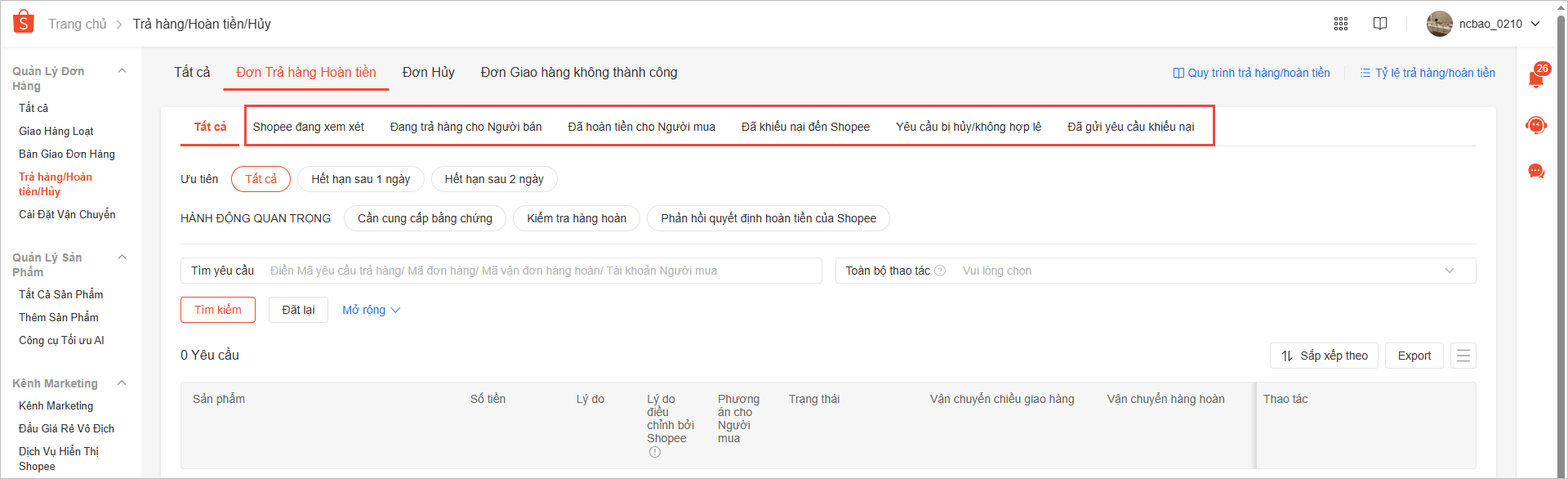Click the return request search input field

point(539,271)
